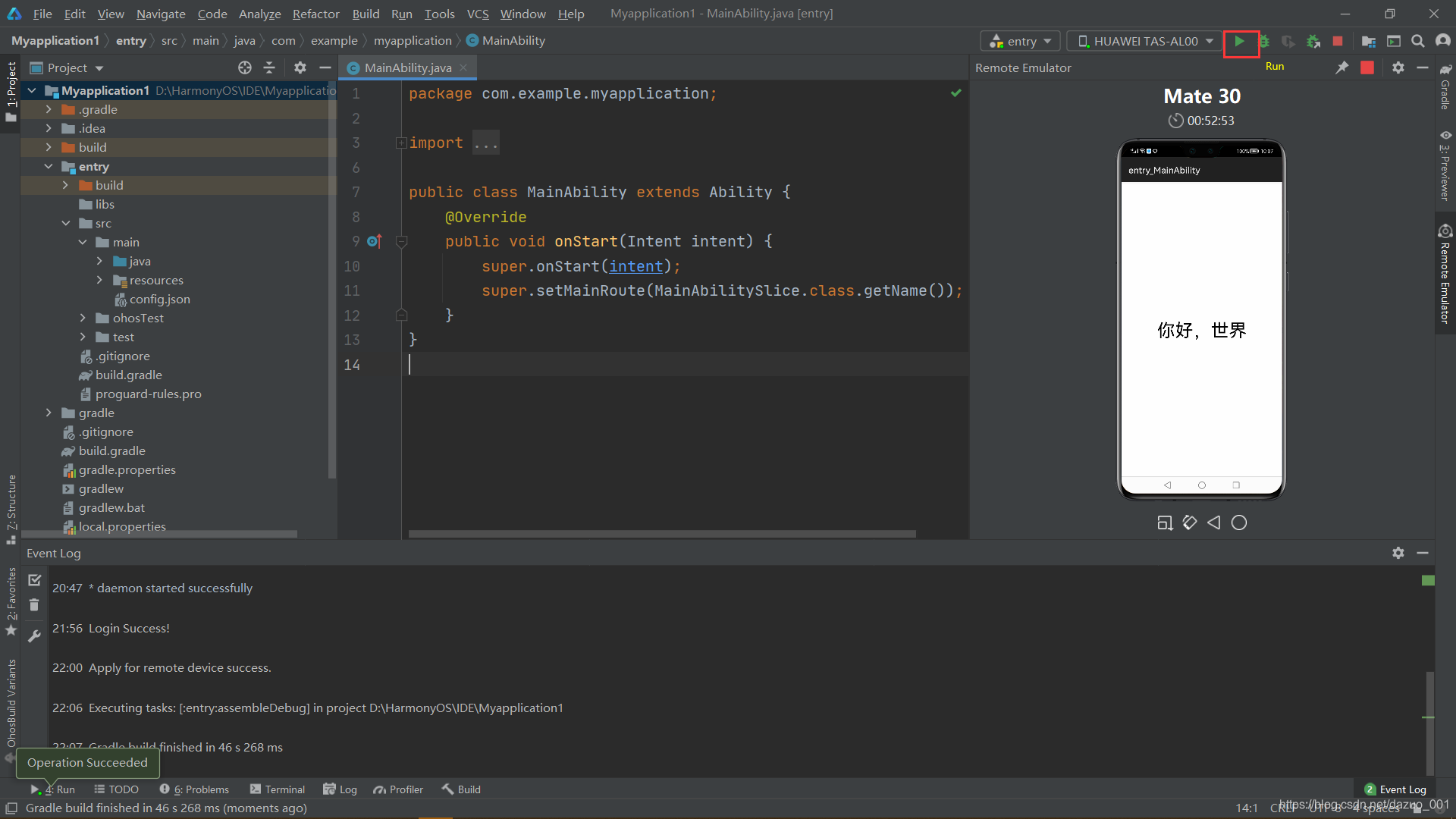
Task: Toggle the Gradle side panel
Action: pyautogui.click(x=1445, y=87)
